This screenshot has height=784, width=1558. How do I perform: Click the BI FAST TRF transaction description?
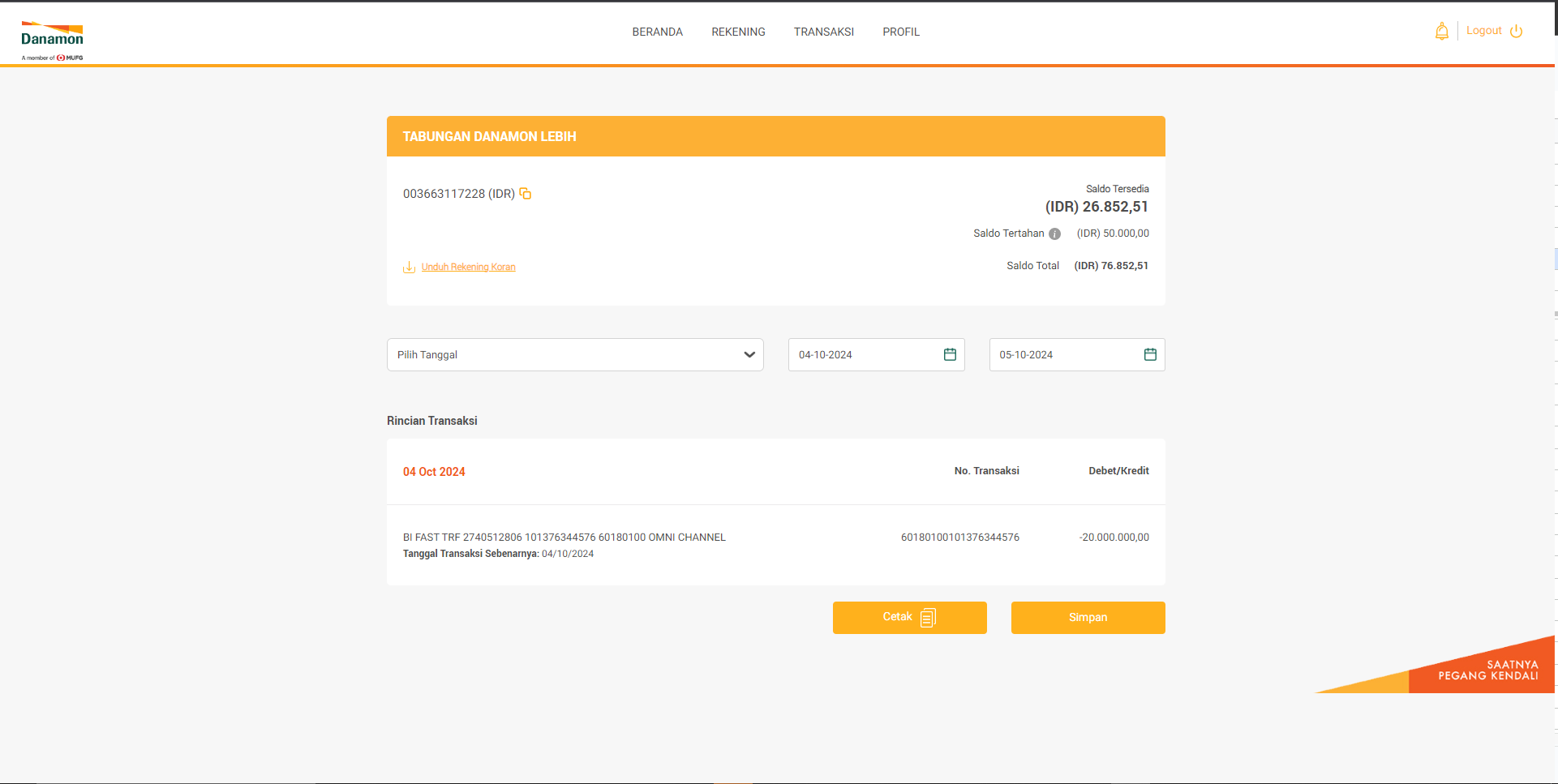point(564,538)
